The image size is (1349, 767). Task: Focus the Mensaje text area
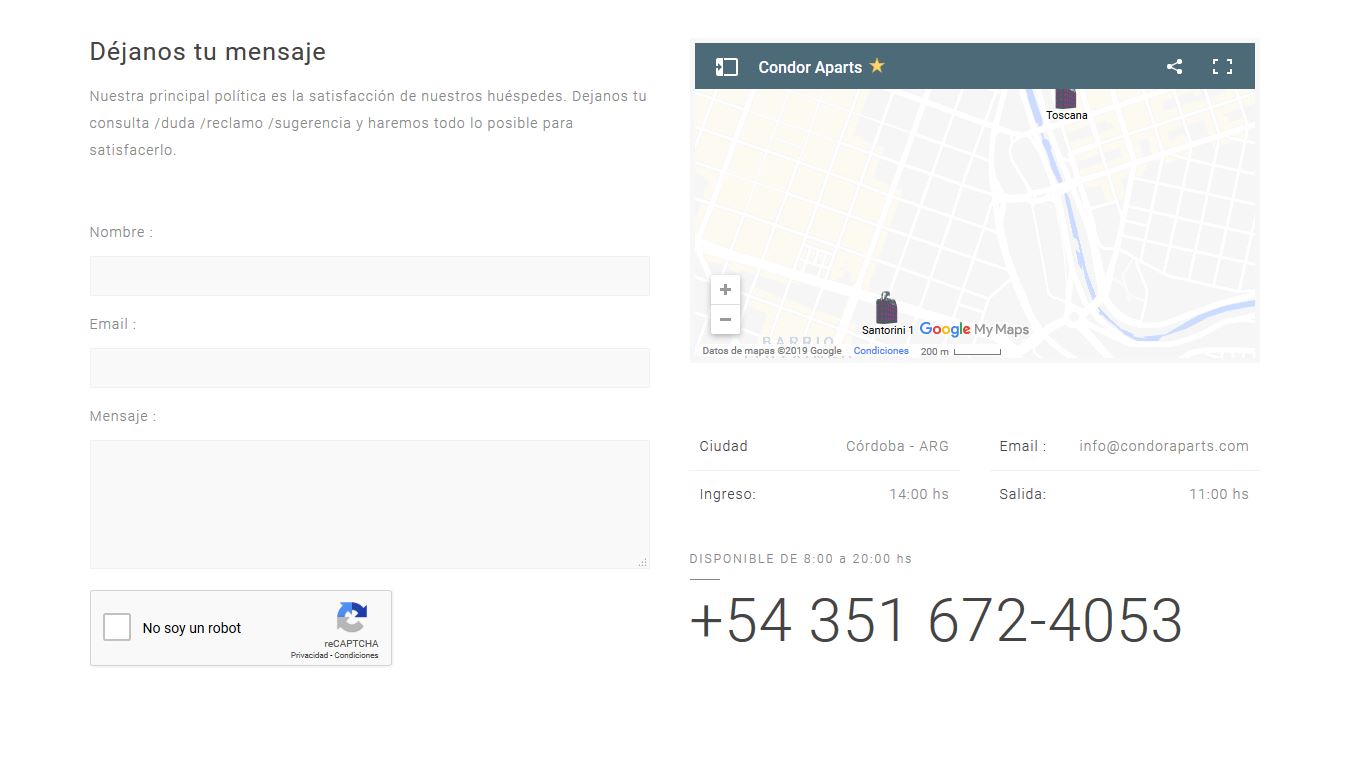pyautogui.click(x=370, y=504)
